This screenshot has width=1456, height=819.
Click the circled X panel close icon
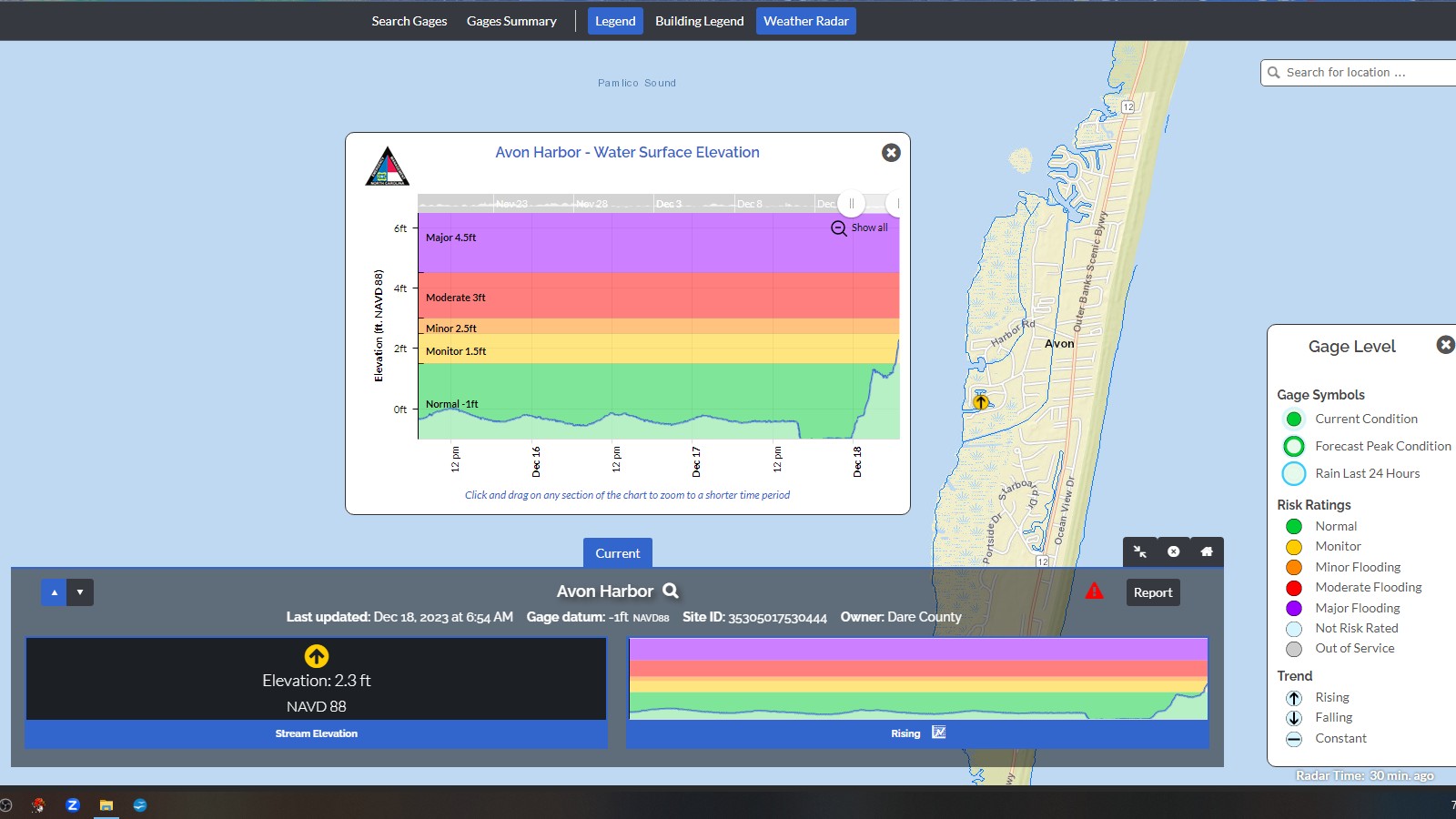1174,551
